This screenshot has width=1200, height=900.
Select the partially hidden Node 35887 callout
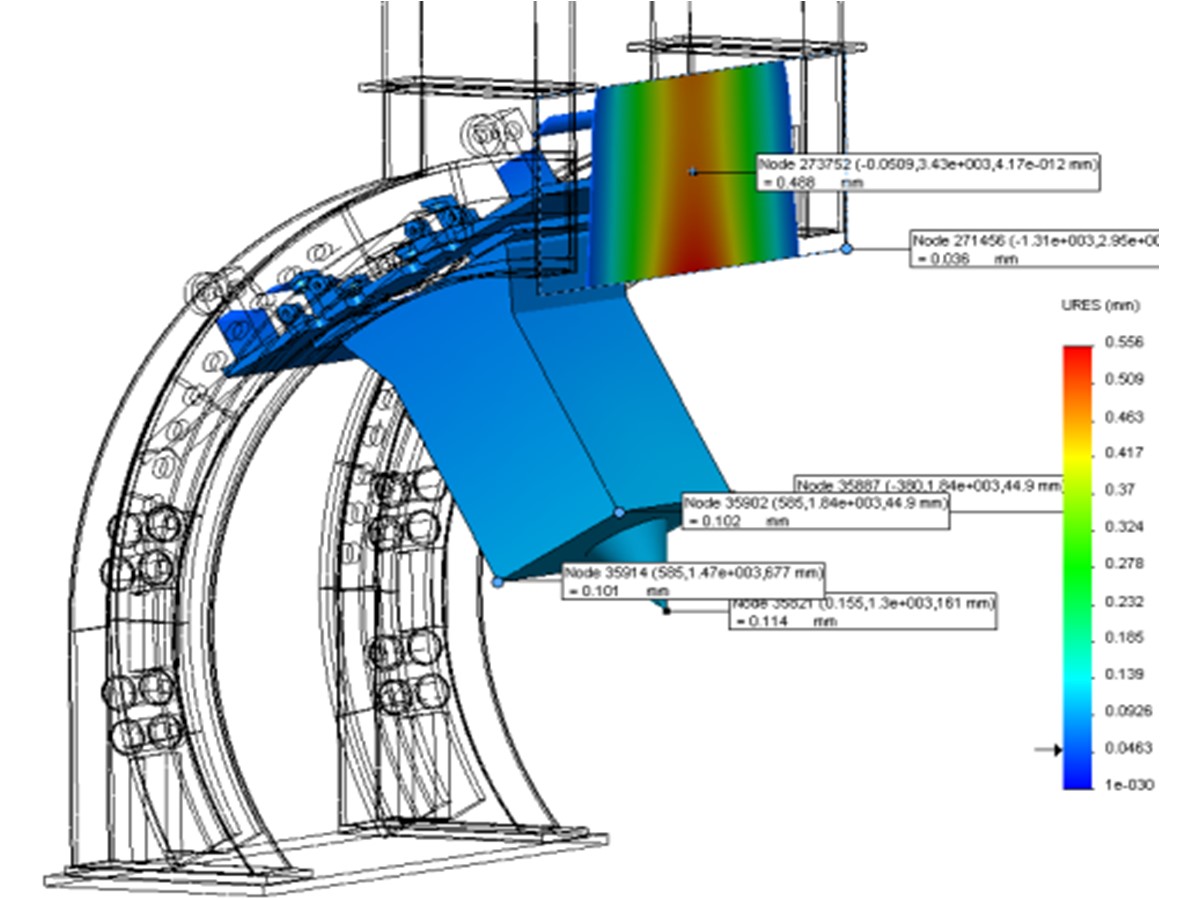point(928,485)
